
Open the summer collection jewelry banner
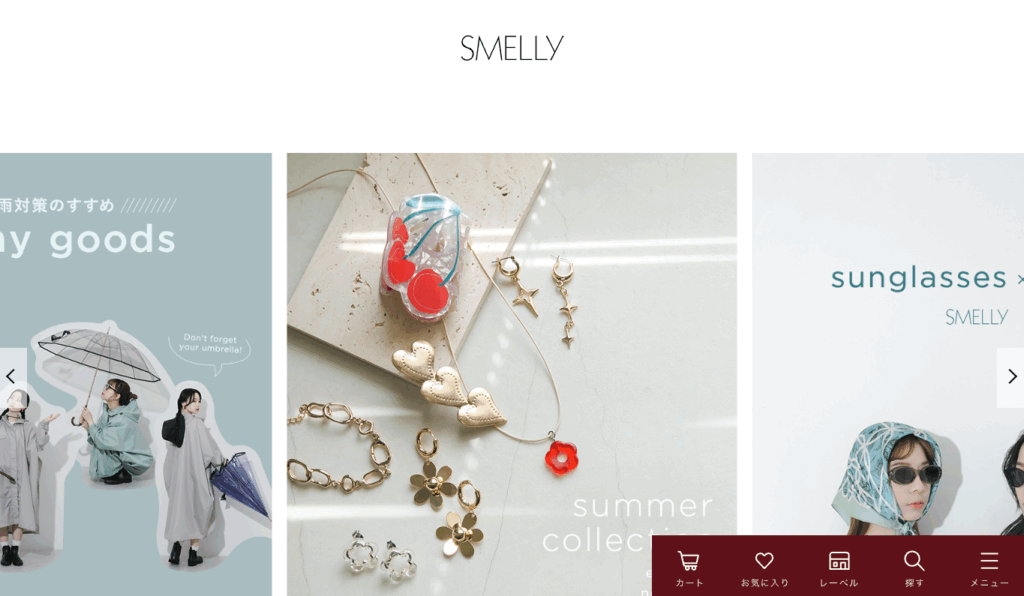[x=511, y=375]
